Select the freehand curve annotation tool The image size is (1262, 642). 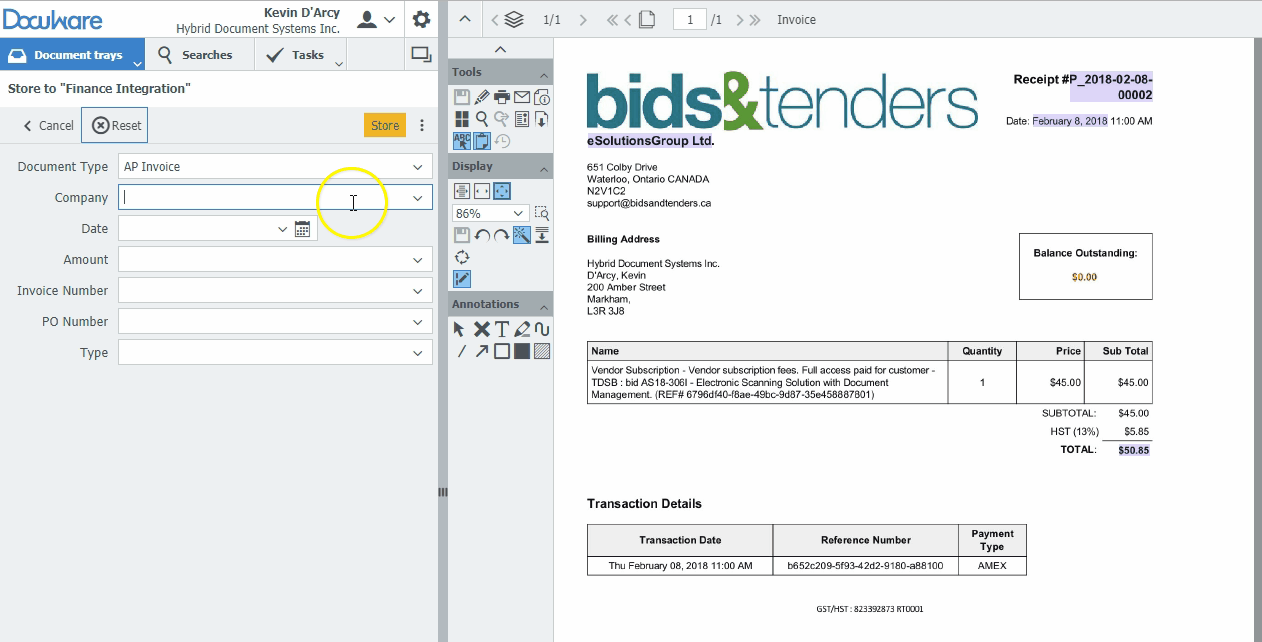pos(542,329)
